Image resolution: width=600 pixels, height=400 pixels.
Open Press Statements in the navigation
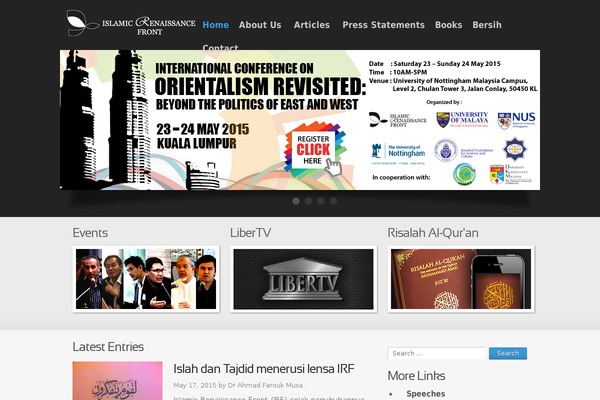[x=383, y=25]
